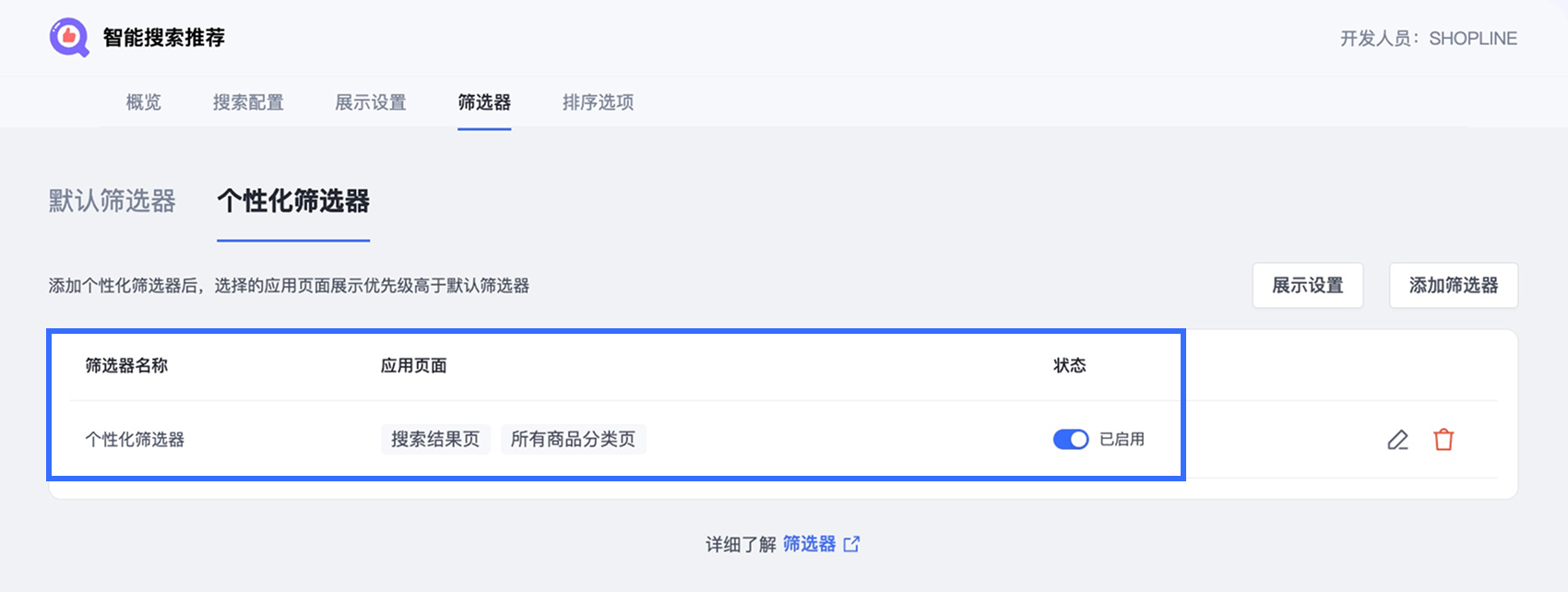Click the 状态 column header

click(1070, 366)
